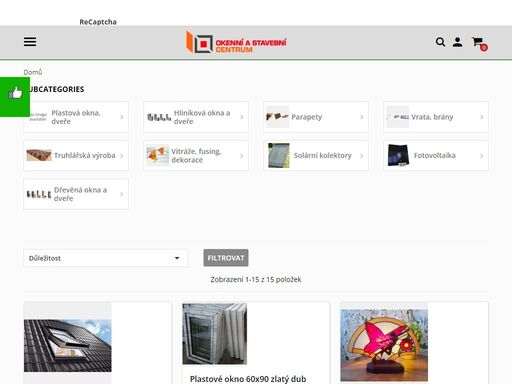
Task: Open the stained glass butterfly lamp thumbnail
Action: click(x=384, y=345)
